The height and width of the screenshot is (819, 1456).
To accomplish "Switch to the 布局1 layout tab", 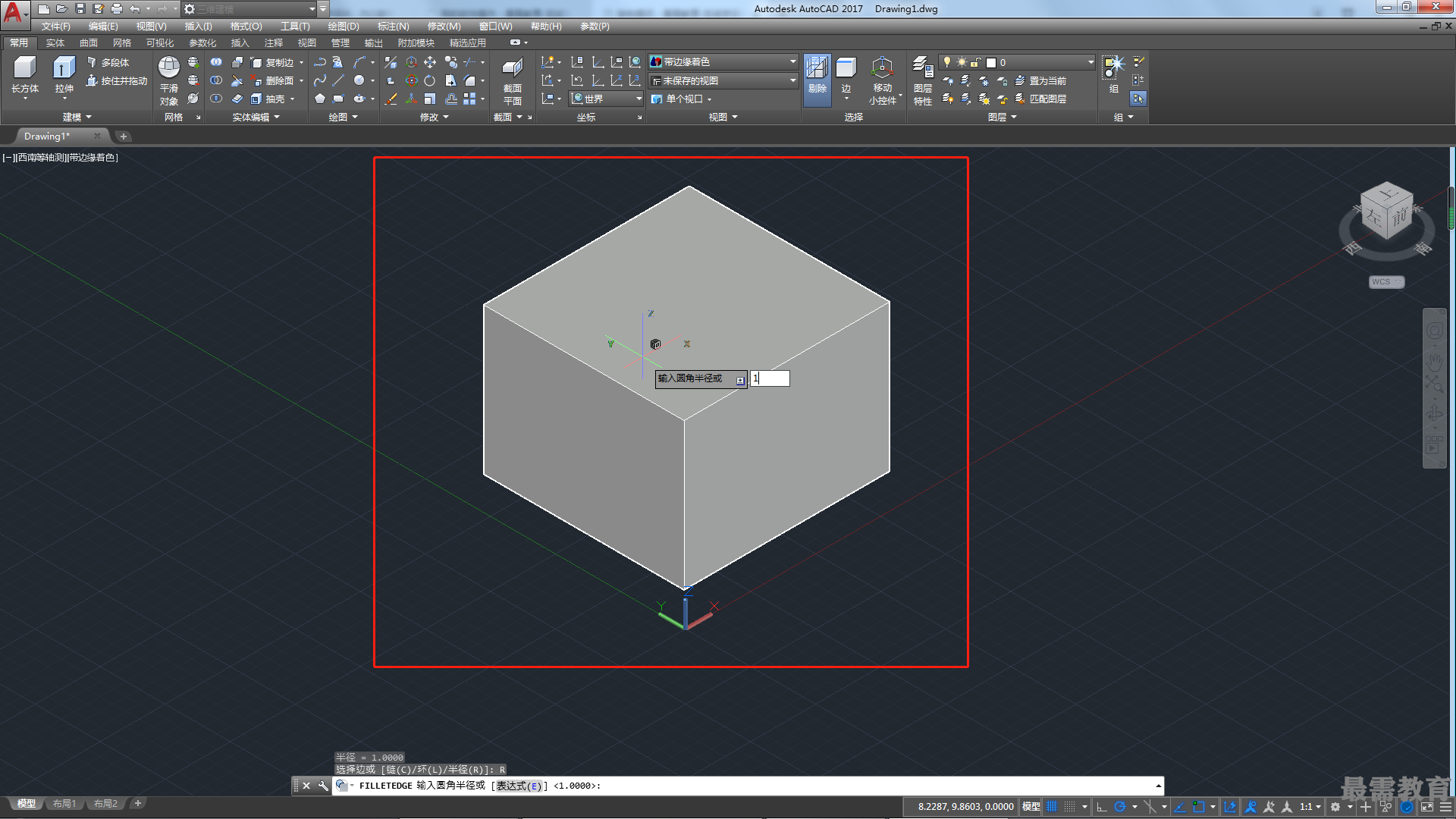I will click(64, 803).
